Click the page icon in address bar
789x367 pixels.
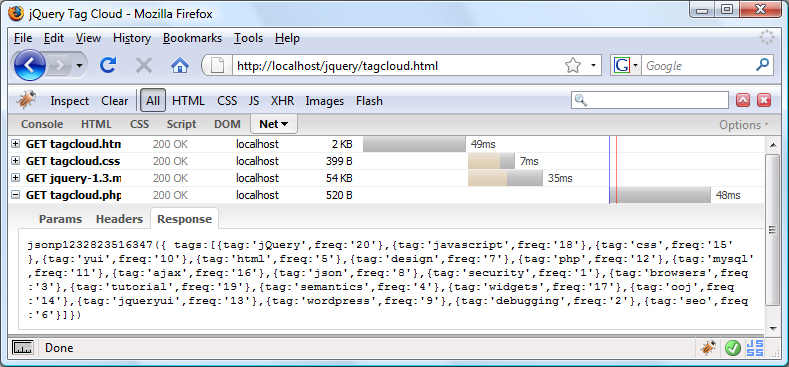(217, 65)
